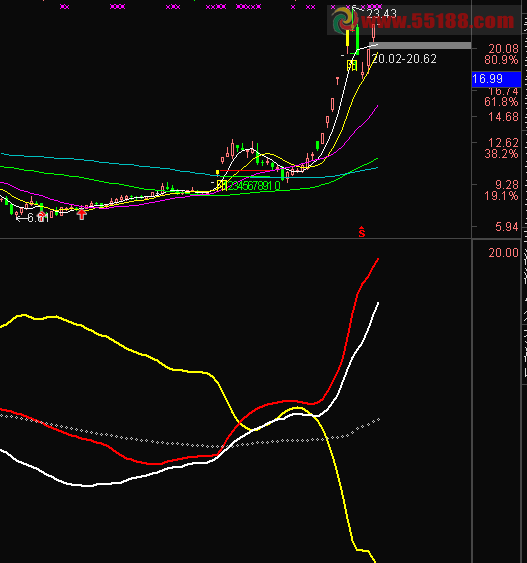
Task: Click the 6.61 low price annotation
Action: 38,218
